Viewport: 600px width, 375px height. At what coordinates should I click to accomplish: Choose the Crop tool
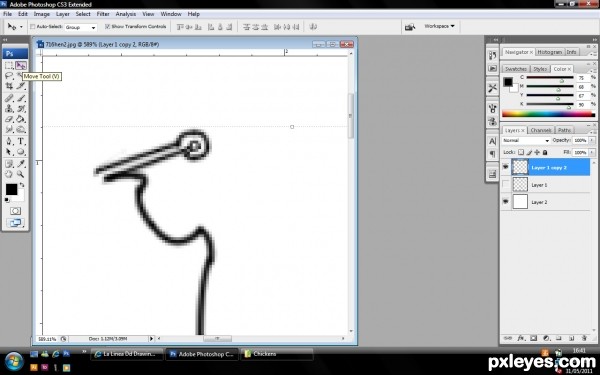(9, 86)
